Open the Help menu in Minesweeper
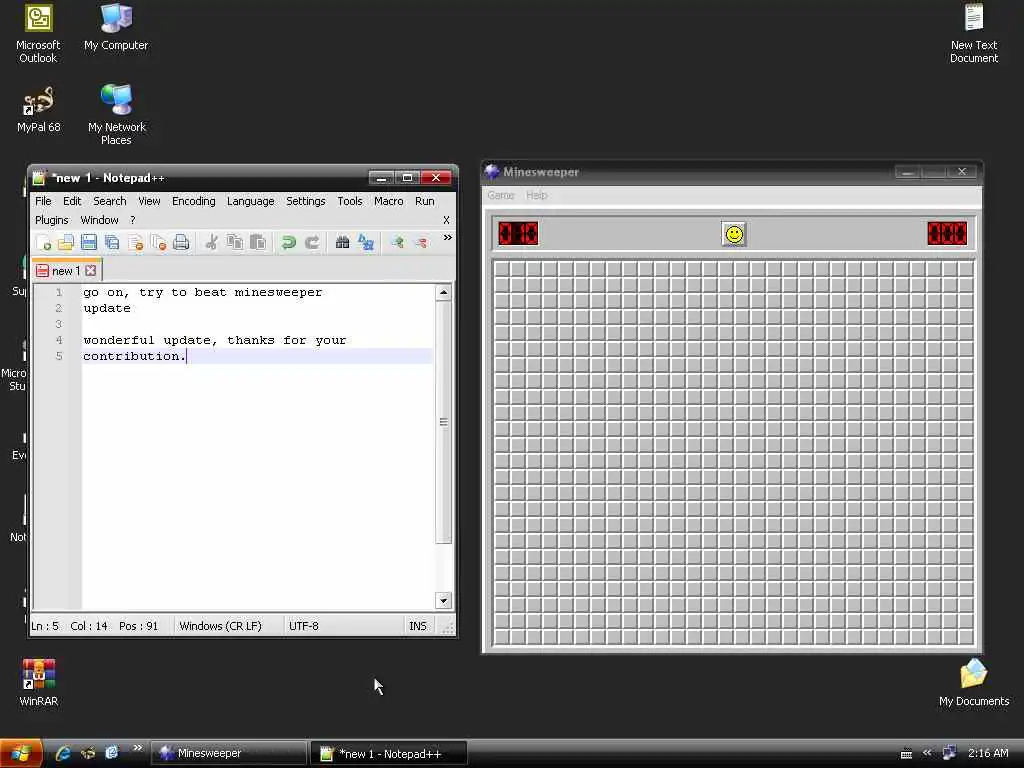Screen dimensions: 1024x768 (x=537, y=195)
